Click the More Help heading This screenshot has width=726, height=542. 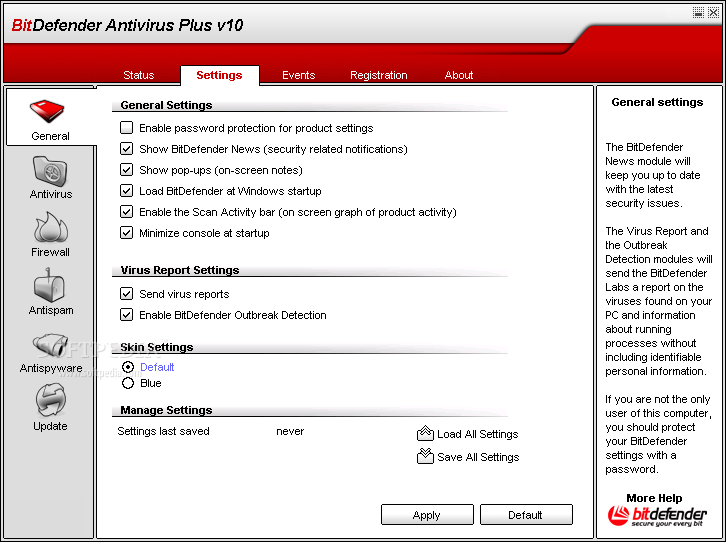click(654, 498)
